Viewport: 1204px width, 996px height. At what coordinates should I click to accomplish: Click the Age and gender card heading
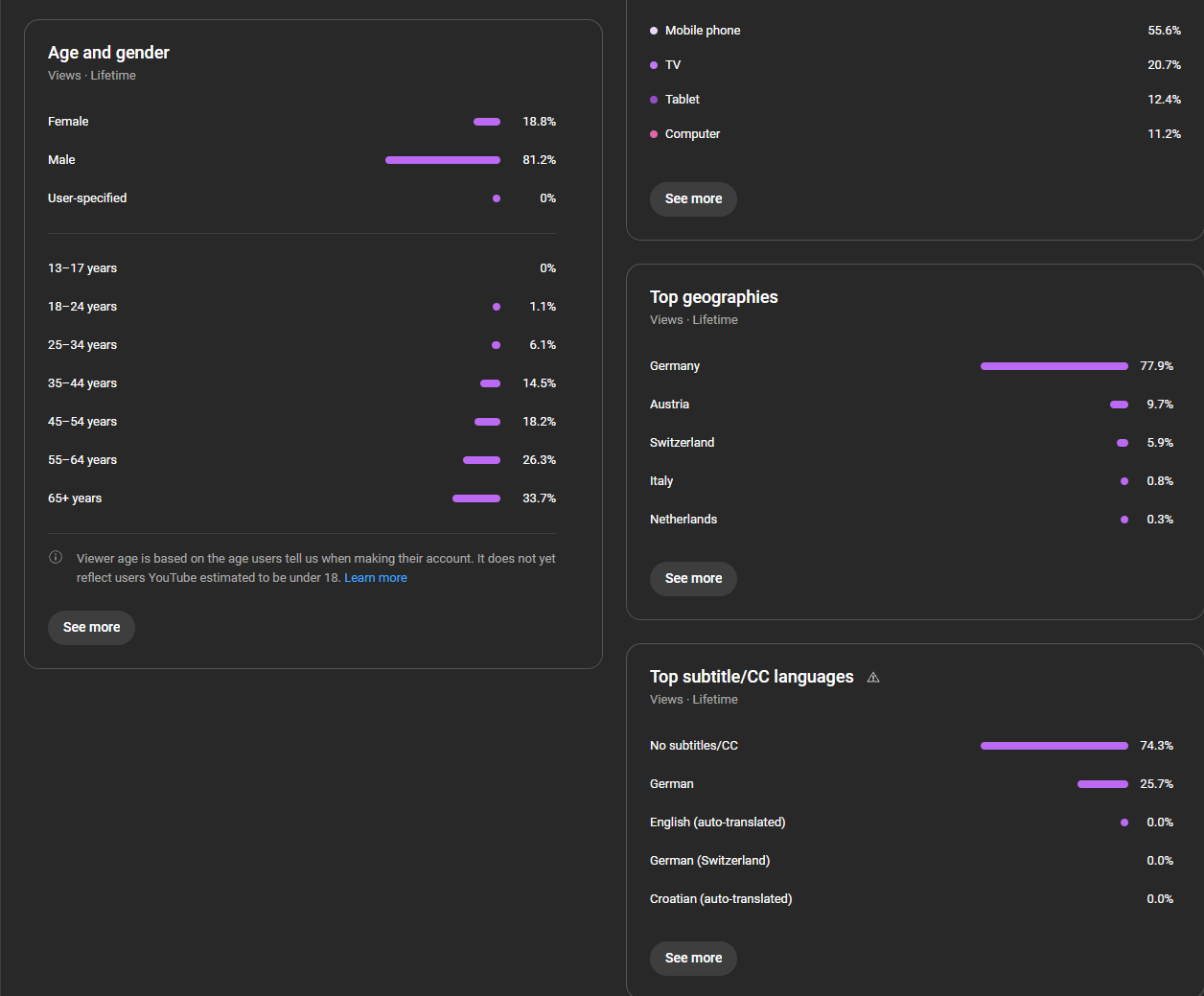point(108,53)
